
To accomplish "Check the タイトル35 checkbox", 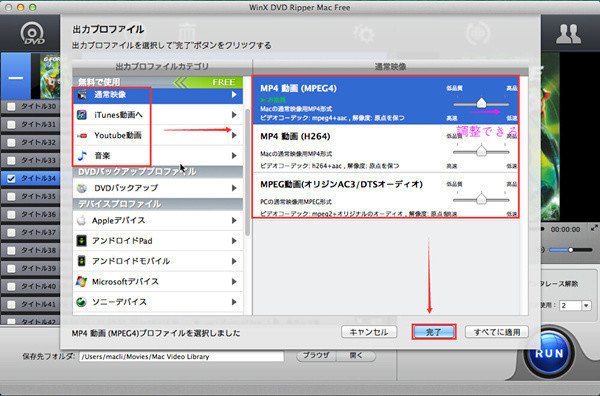I will tap(11, 196).
